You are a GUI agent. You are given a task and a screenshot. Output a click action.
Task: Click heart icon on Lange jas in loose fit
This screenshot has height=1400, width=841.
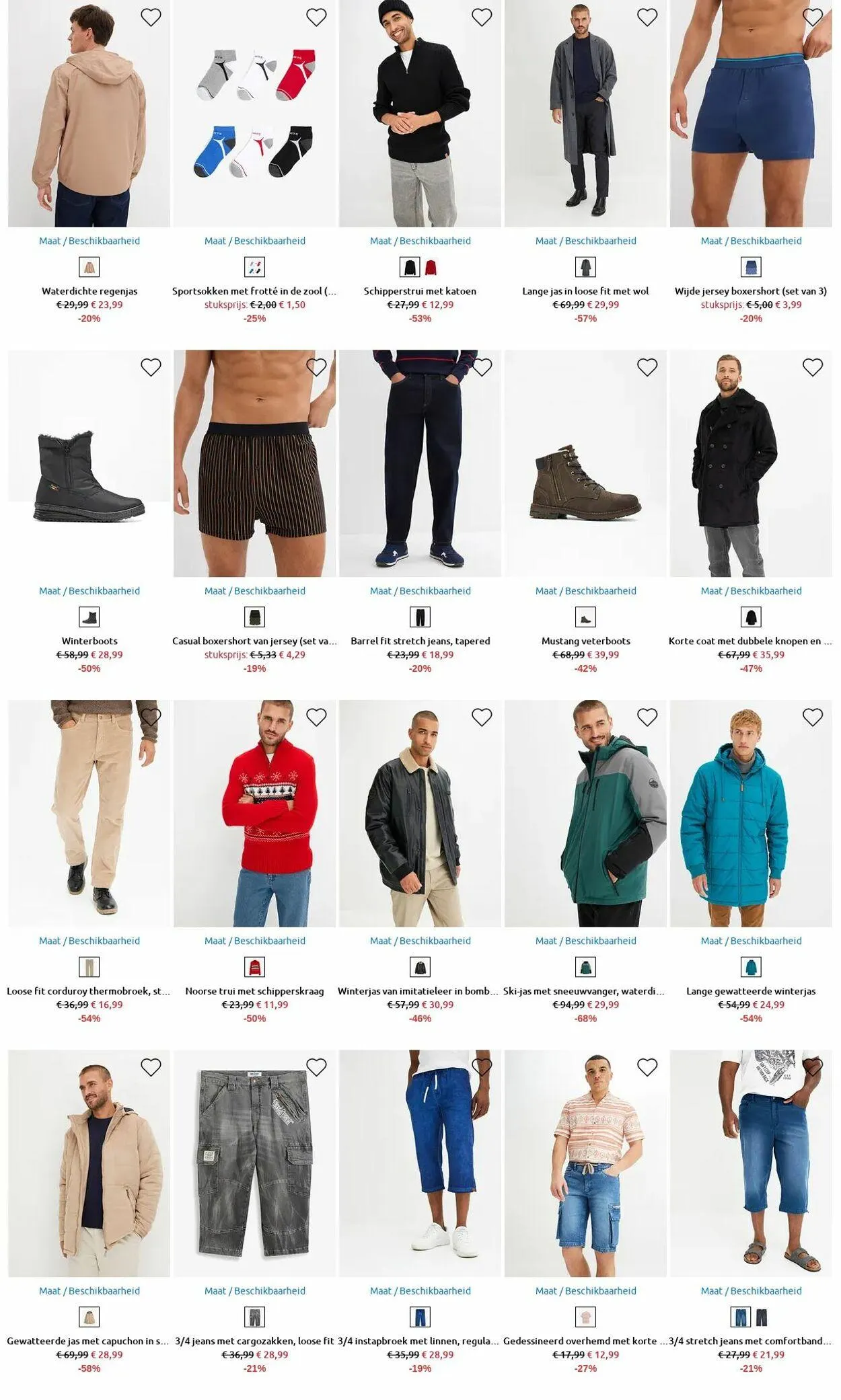point(647,17)
